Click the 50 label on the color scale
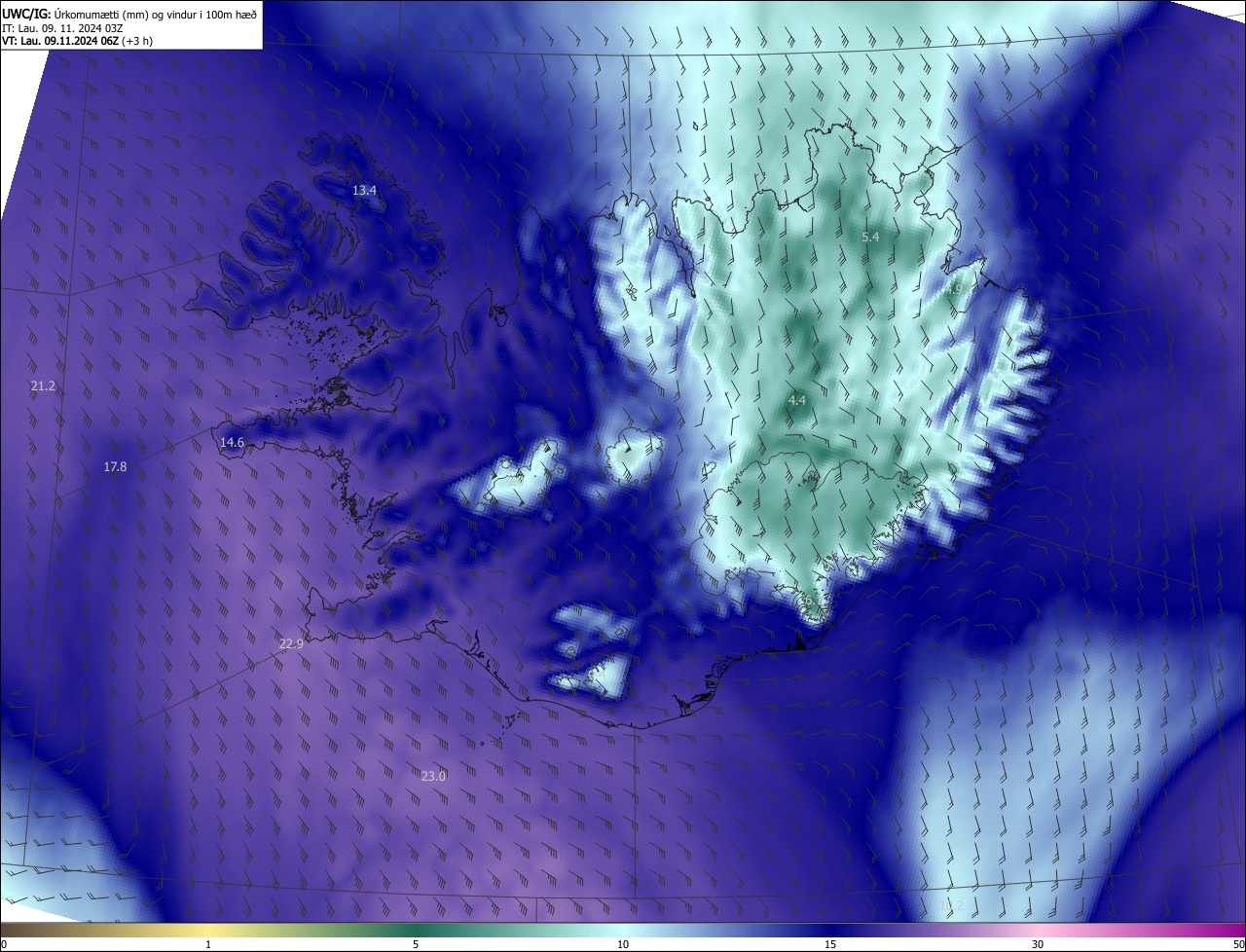 [1237, 944]
